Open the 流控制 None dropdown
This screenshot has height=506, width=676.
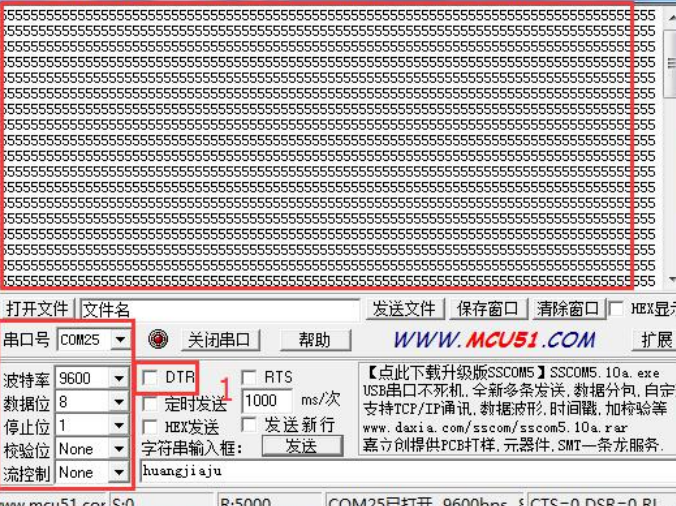click(119, 472)
